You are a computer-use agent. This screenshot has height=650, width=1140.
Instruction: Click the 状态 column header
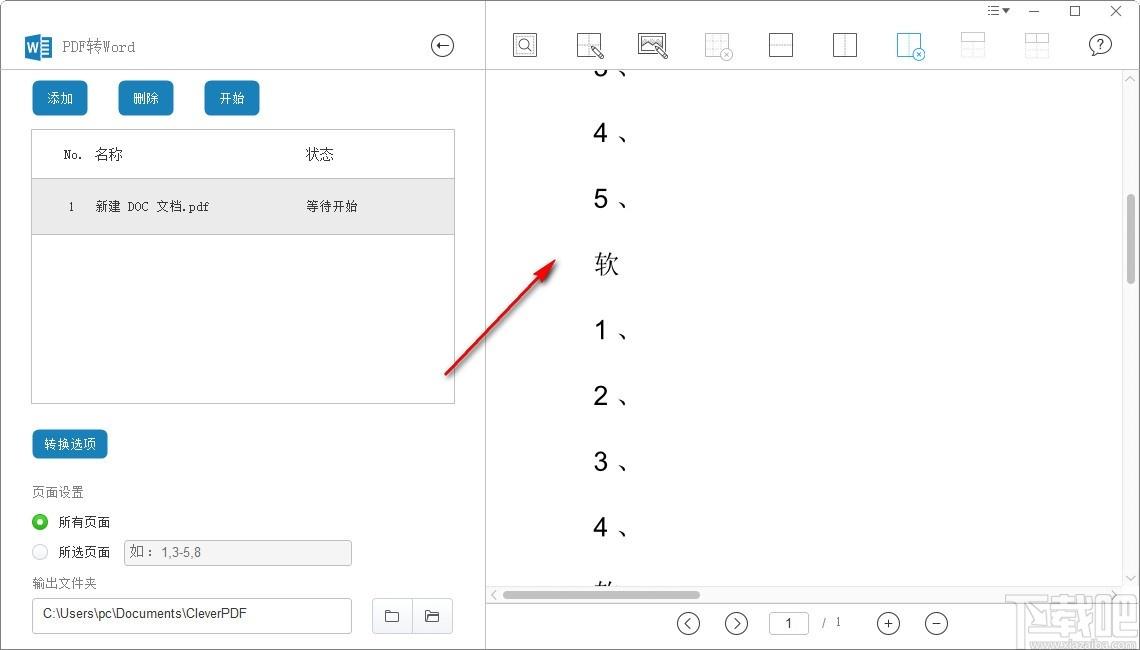click(319, 154)
